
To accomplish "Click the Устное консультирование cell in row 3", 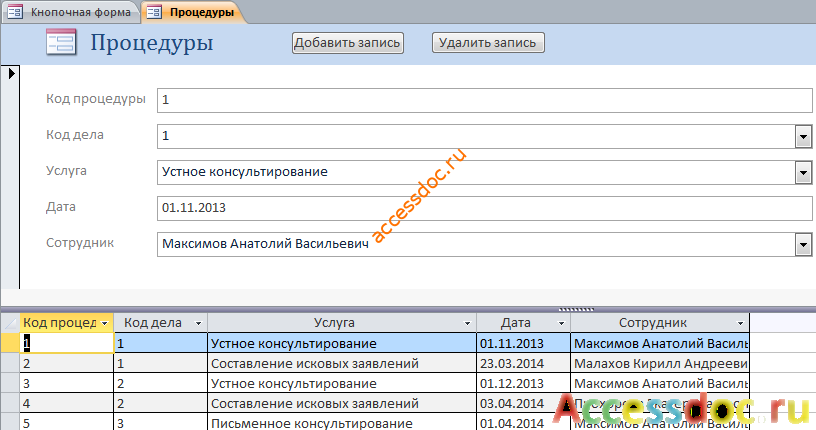I will 342,384.
